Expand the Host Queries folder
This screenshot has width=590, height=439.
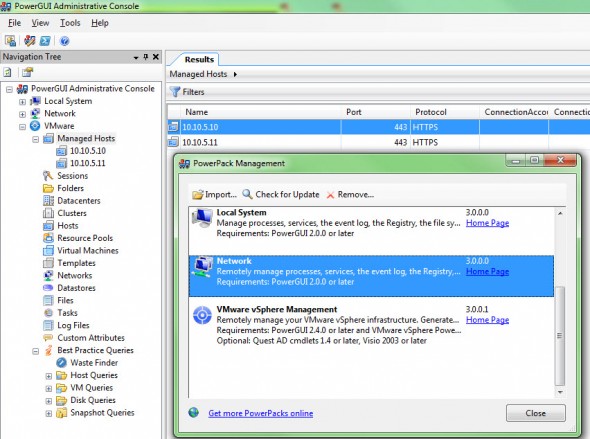[x=49, y=376]
